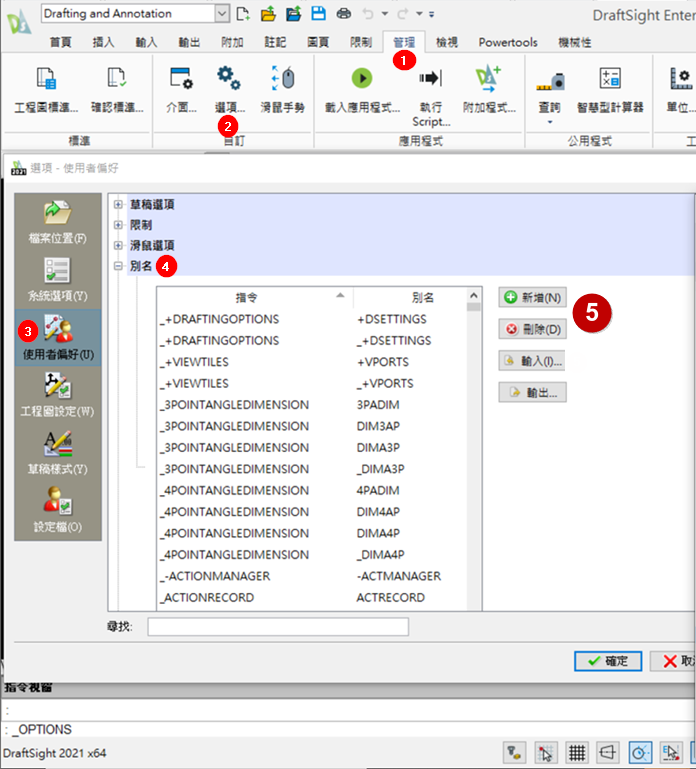Click the 取消 cancel button
Viewport: 696px width, 769px height.
[673, 661]
